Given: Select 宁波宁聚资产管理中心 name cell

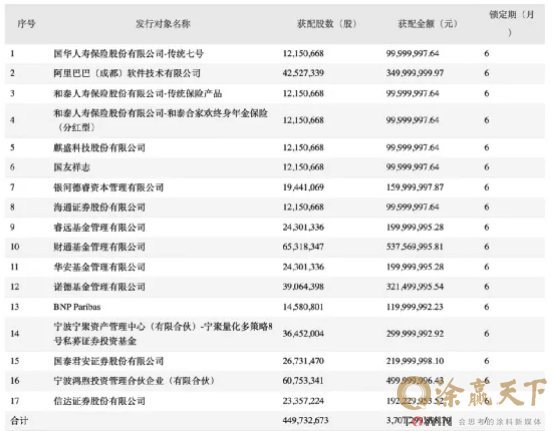Looking at the screenshot, I should tap(163, 334).
